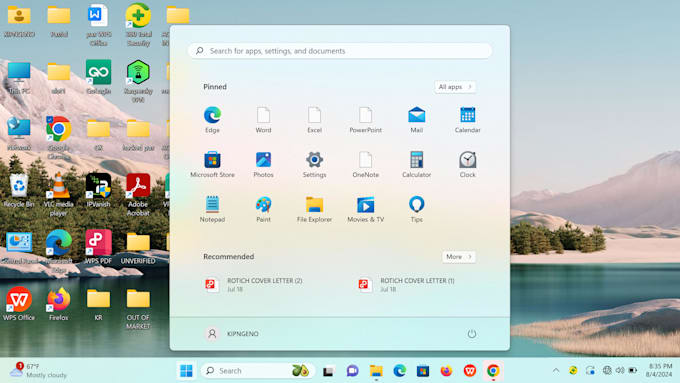Select the Google Chrome desktop shortcut
Viewport: 680px width, 383px height.
coord(59,137)
